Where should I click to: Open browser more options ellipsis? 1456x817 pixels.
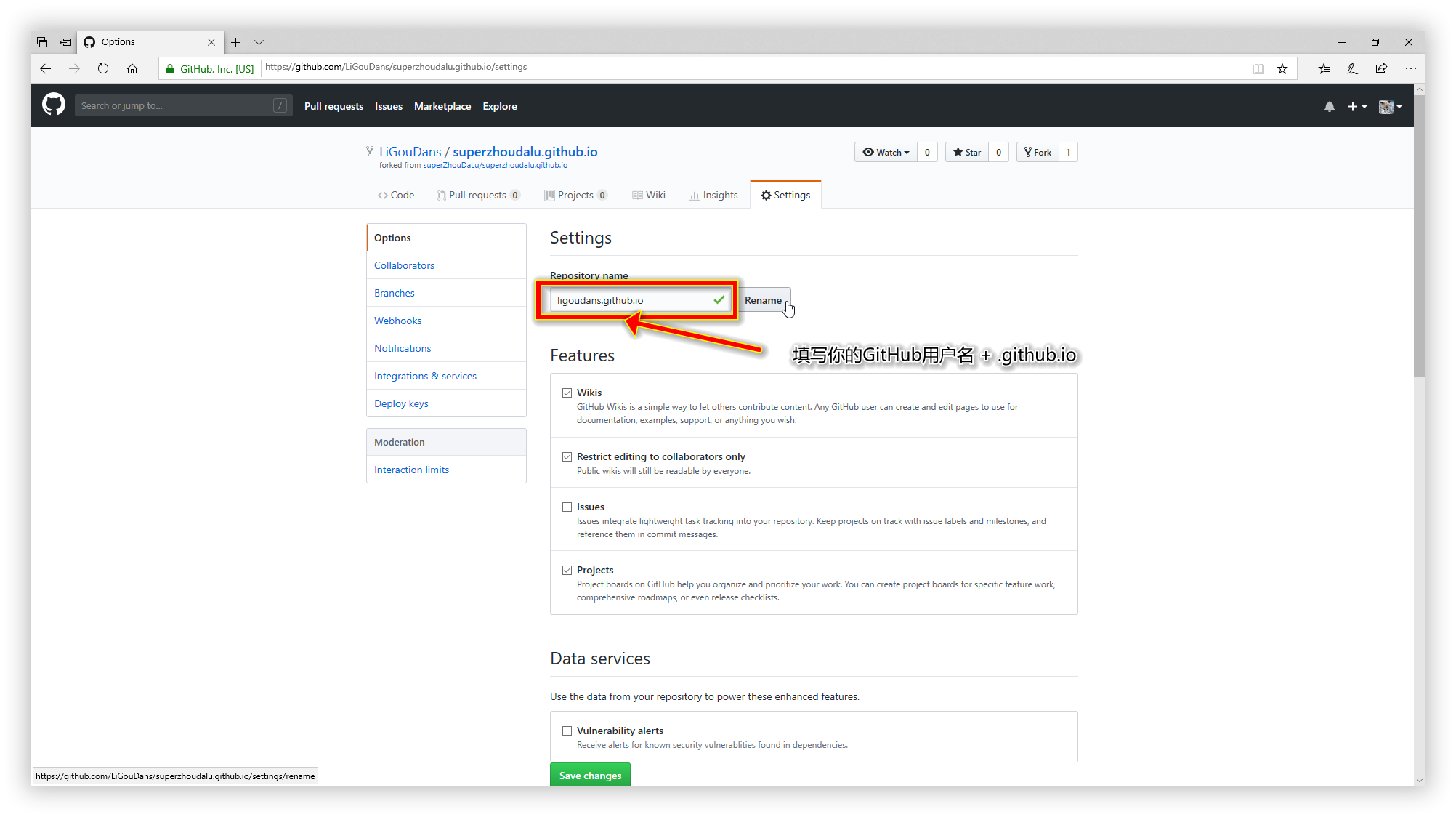(x=1410, y=68)
